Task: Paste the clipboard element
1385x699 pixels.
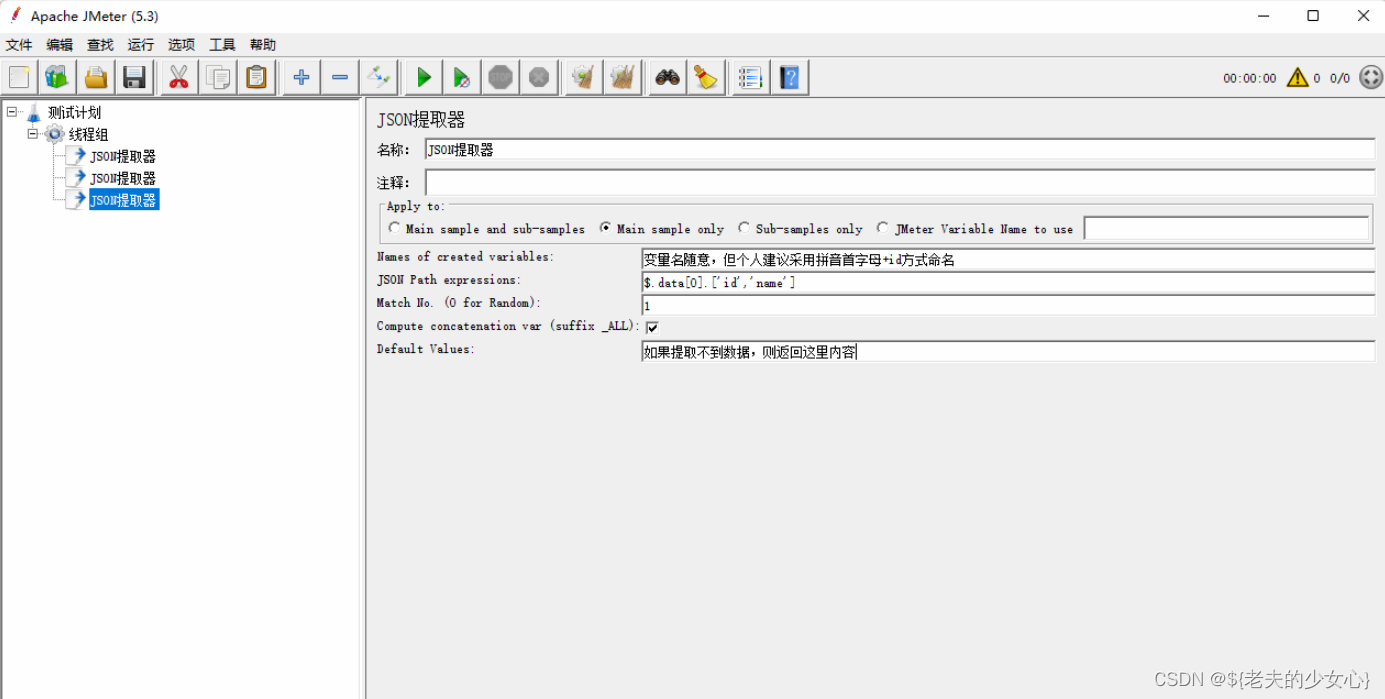Action: pos(256,77)
